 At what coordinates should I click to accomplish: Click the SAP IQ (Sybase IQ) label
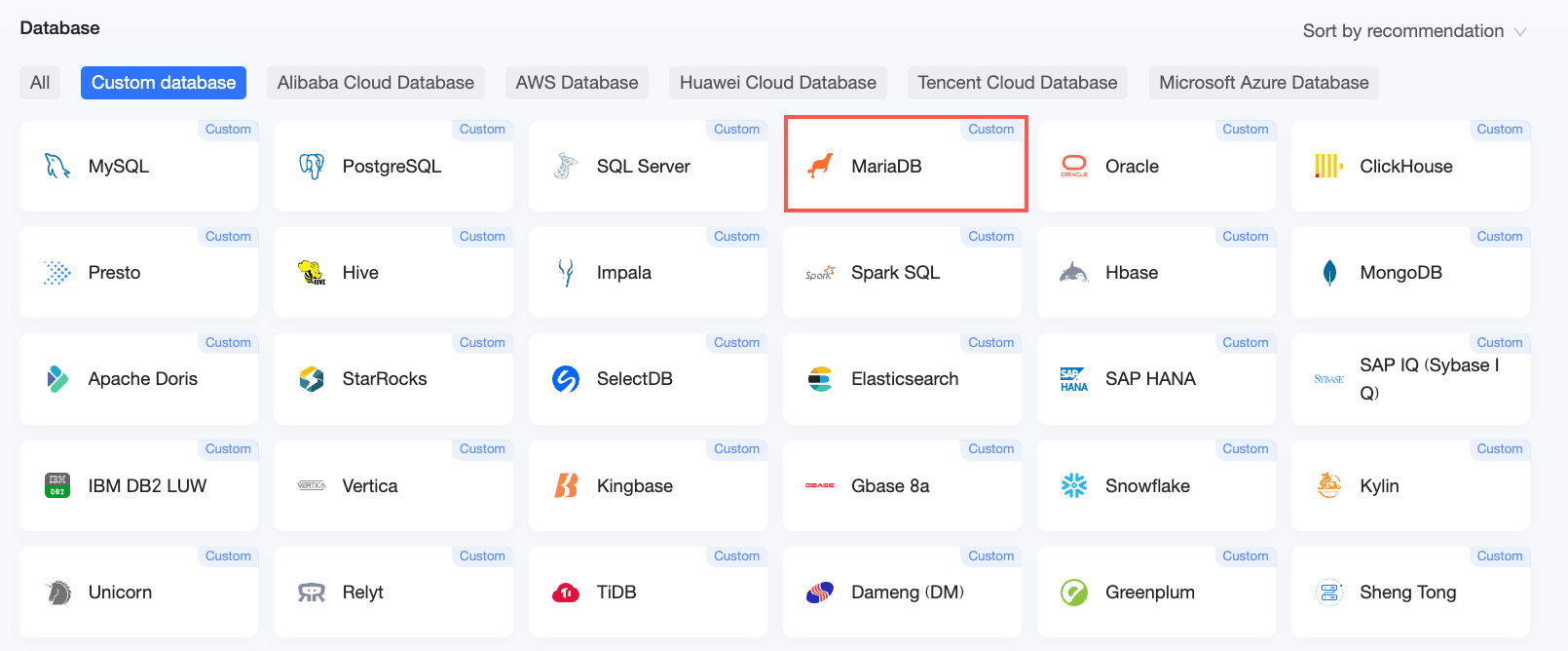pyautogui.click(x=1430, y=379)
